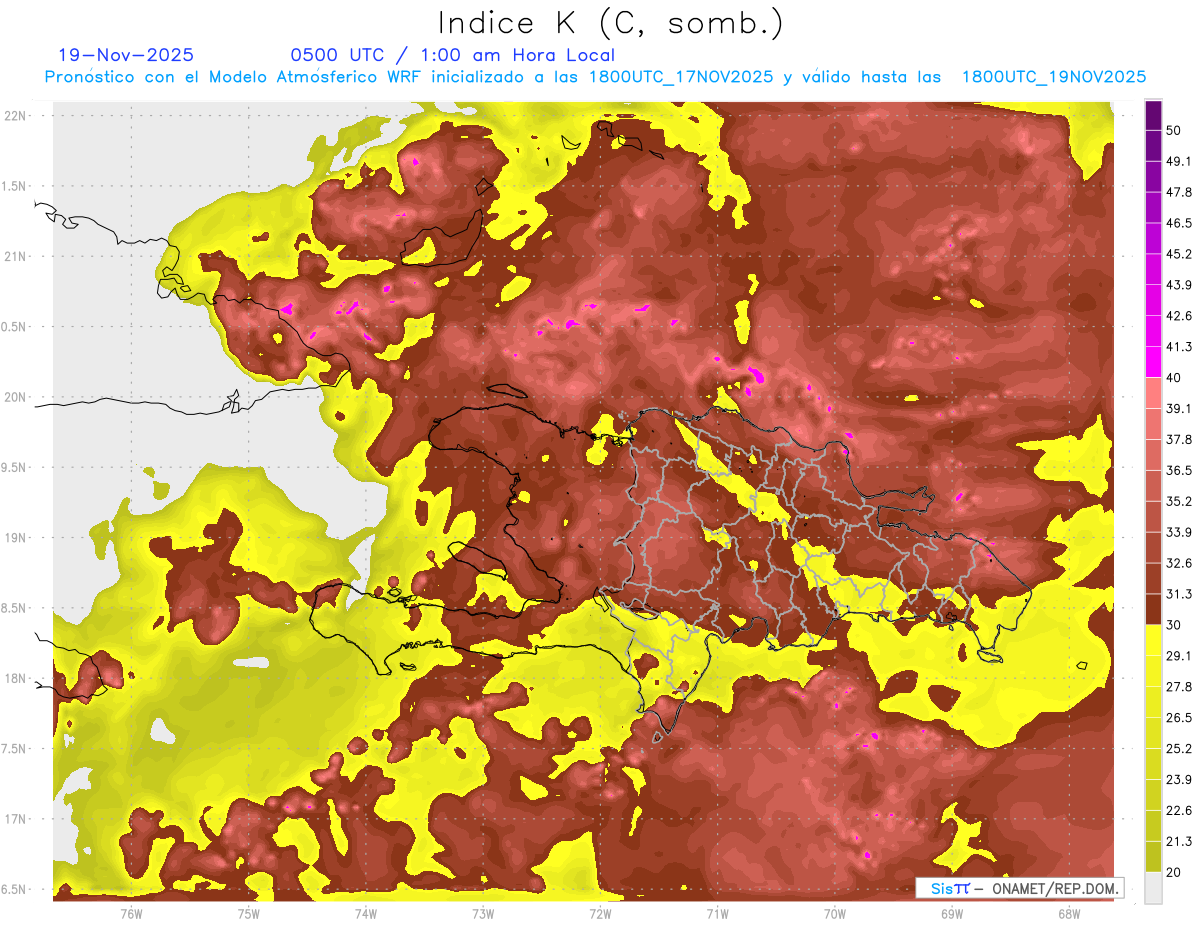Click the latitude label "22N"
Viewport: 1200px width, 927px height.
click(x=14, y=116)
